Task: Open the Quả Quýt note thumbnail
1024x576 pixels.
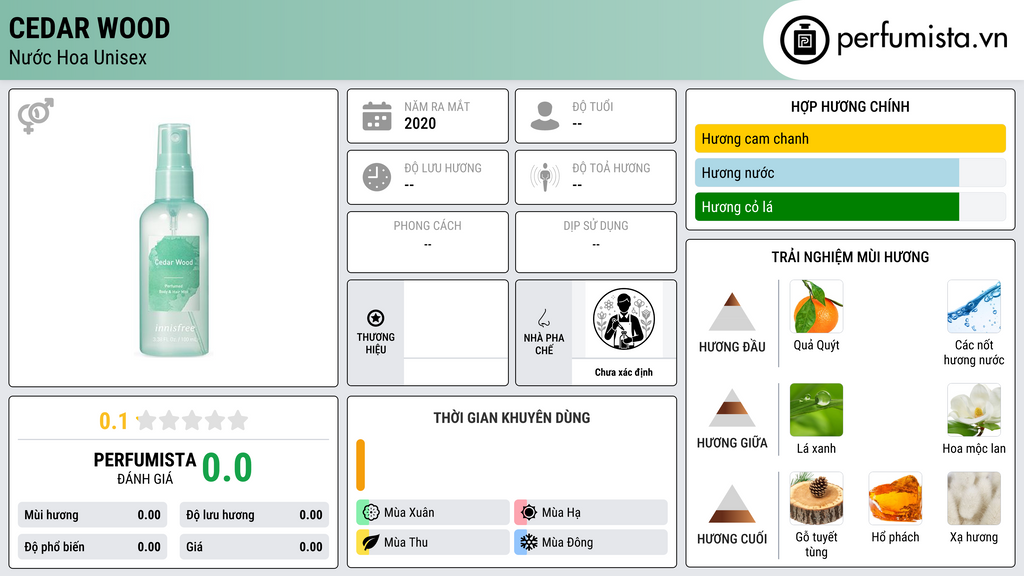Action: [816, 306]
